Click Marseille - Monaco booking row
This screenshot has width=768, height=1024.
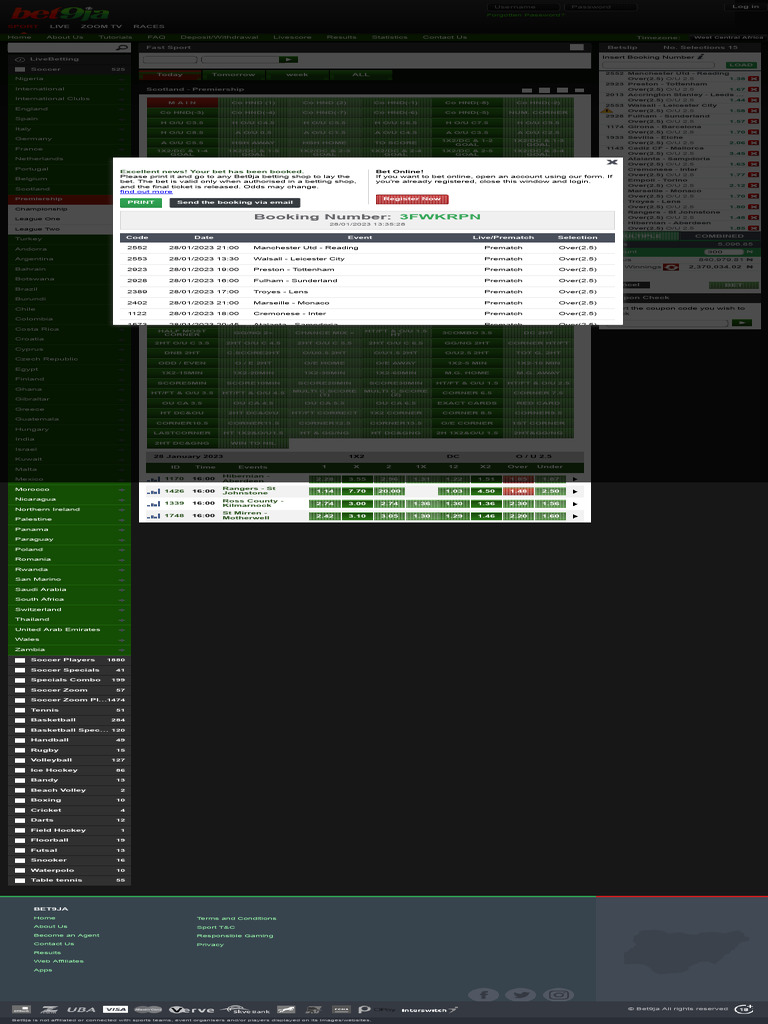point(367,303)
